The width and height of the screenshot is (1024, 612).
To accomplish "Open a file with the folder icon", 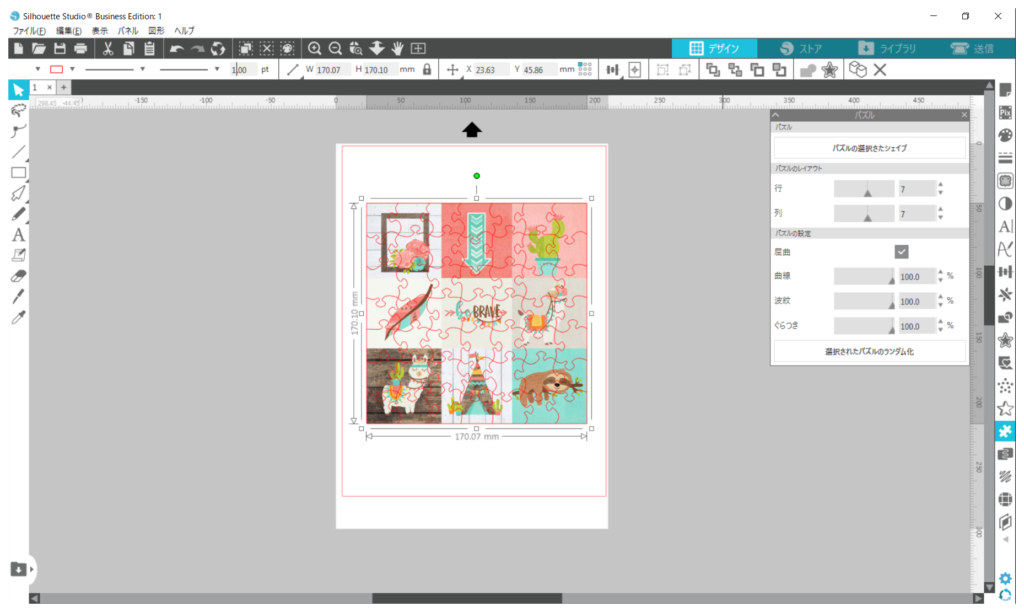I will (39, 48).
